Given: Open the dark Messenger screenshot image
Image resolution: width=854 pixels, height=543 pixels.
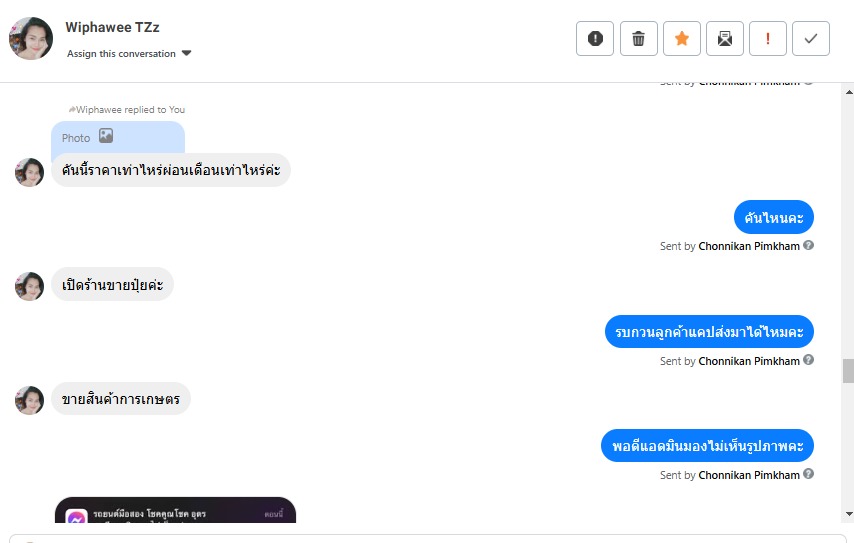Looking at the screenshot, I should point(175,510).
